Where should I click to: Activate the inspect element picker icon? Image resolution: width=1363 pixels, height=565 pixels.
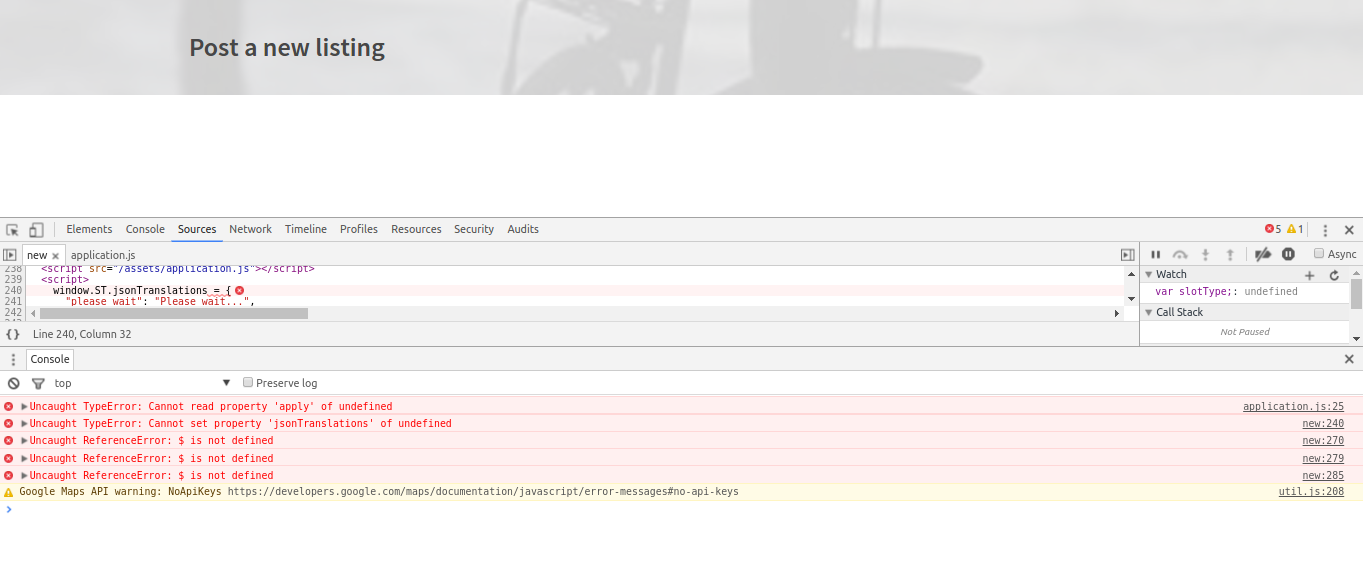tap(13, 230)
